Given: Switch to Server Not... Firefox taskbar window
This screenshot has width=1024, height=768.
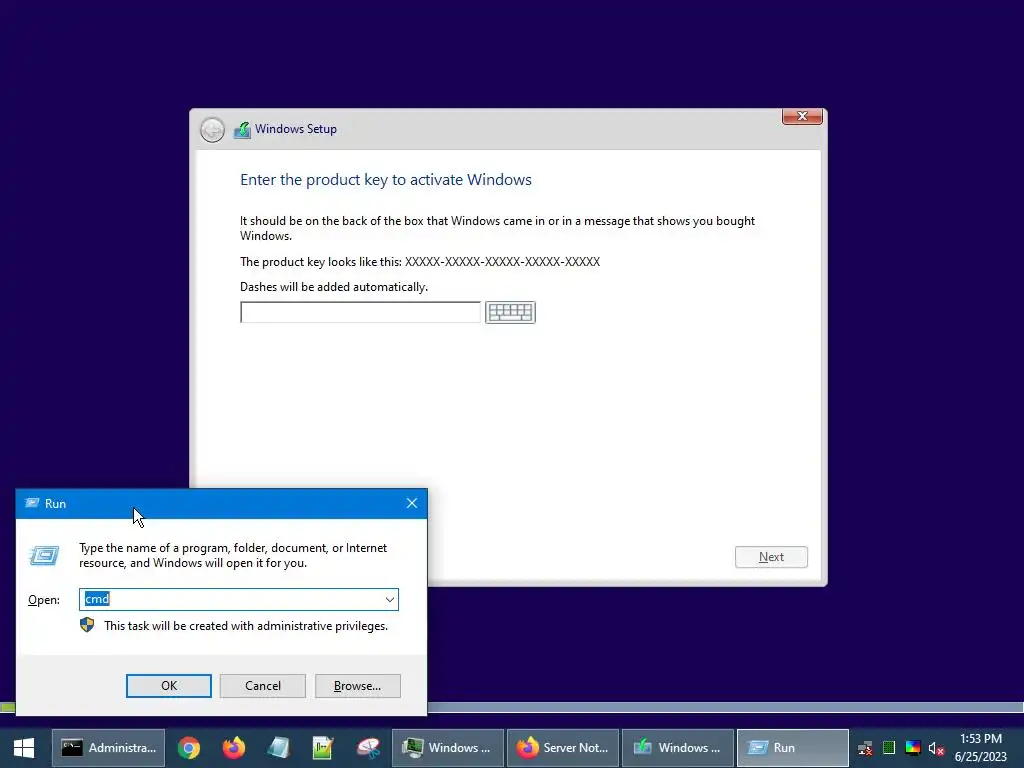Looking at the screenshot, I should 563,748.
